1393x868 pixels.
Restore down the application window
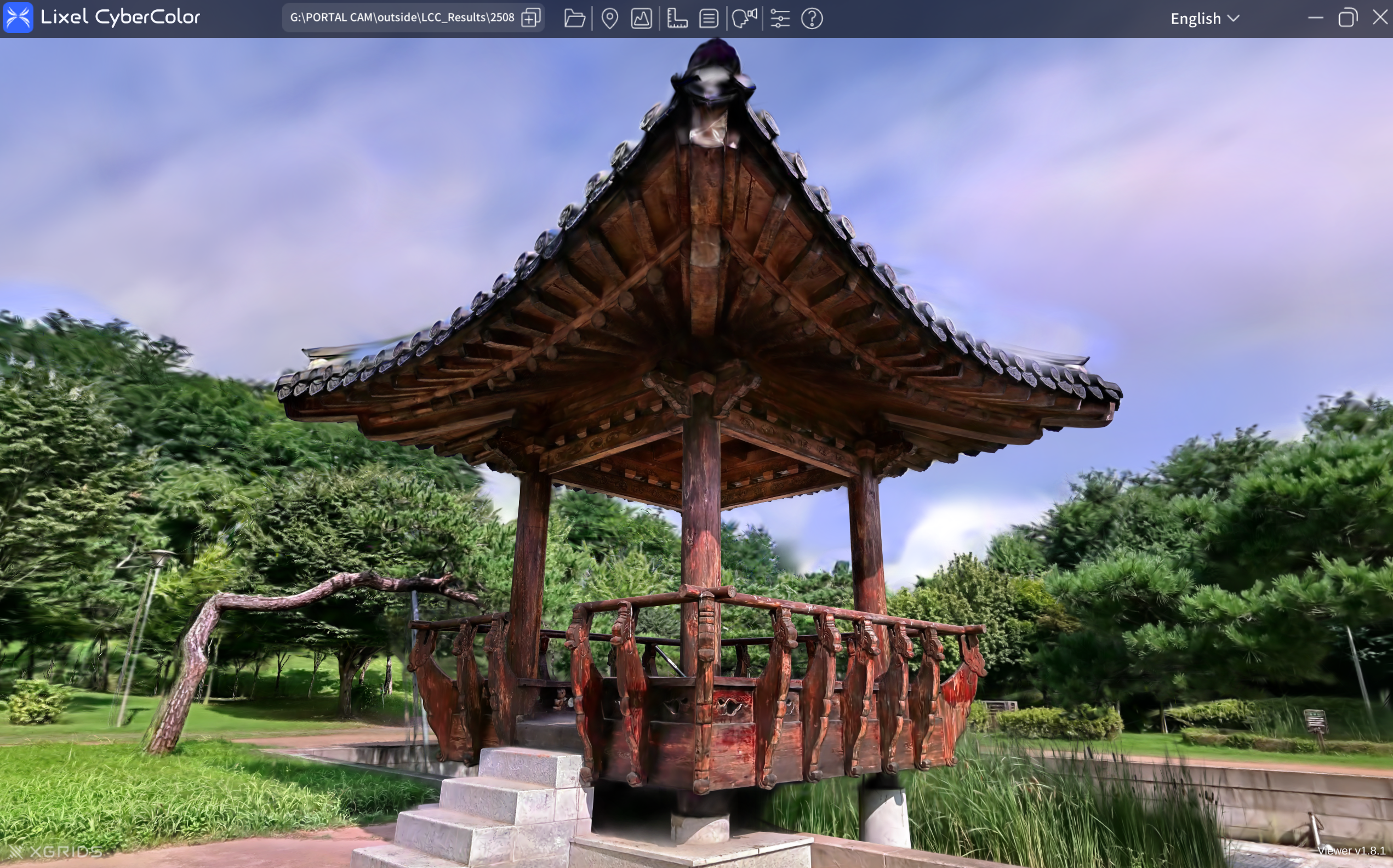click(x=1348, y=18)
